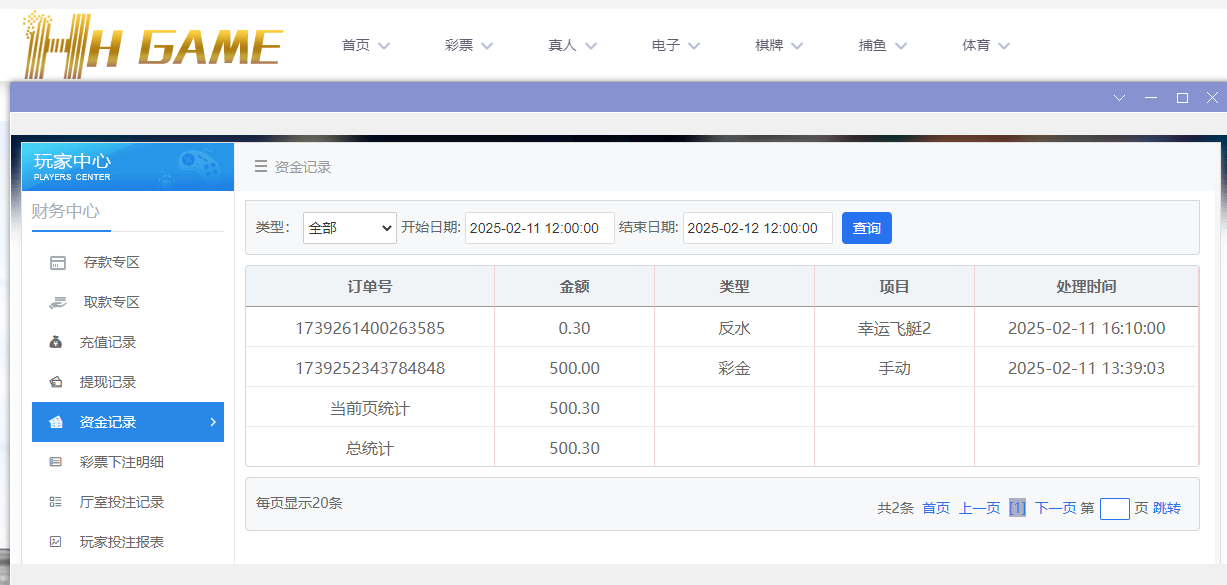
Task: Open the 首页 top navigation item
Action: 365,45
